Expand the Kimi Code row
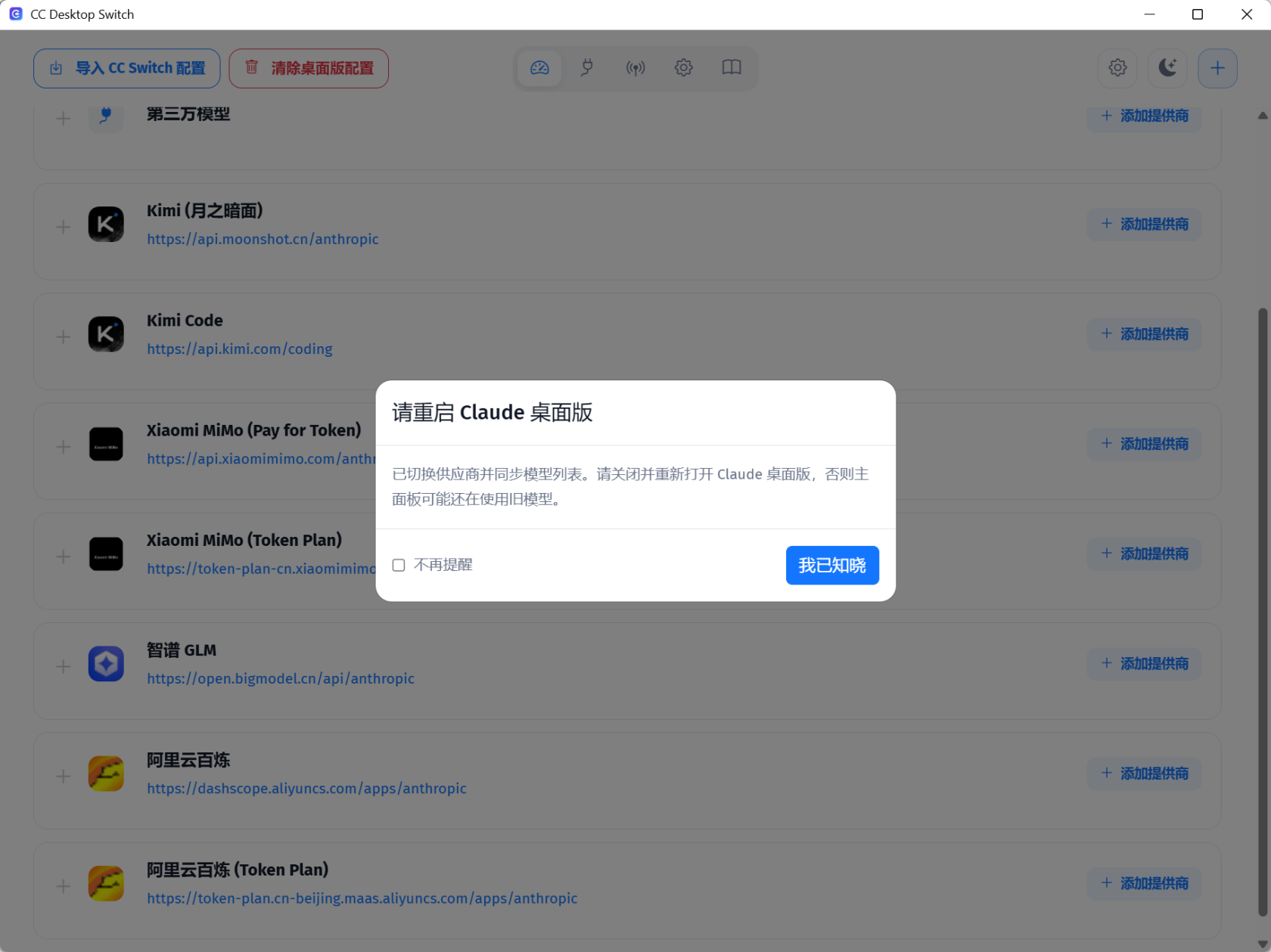This screenshot has height=952, width=1271. click(64, 336)
